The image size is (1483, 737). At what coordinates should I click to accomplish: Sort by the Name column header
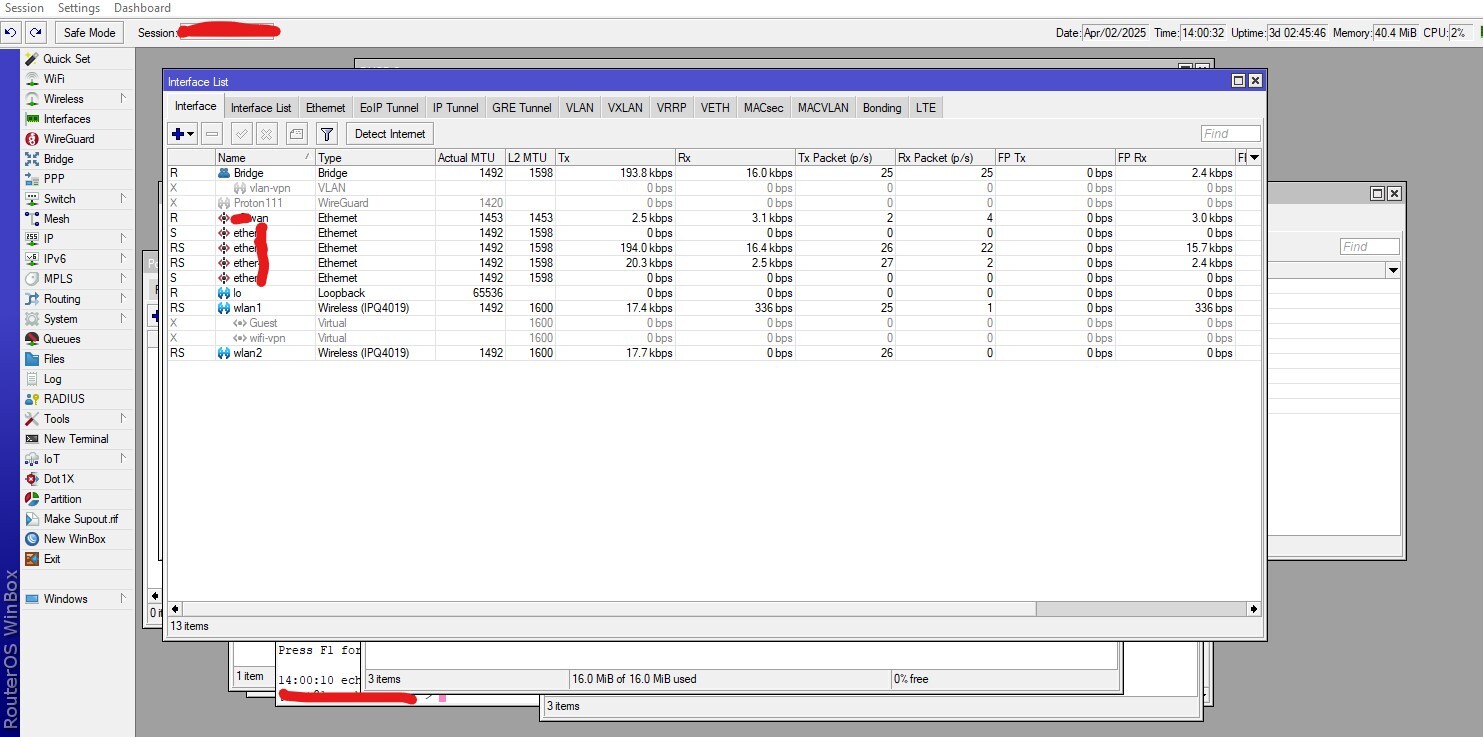click(265, 158)
